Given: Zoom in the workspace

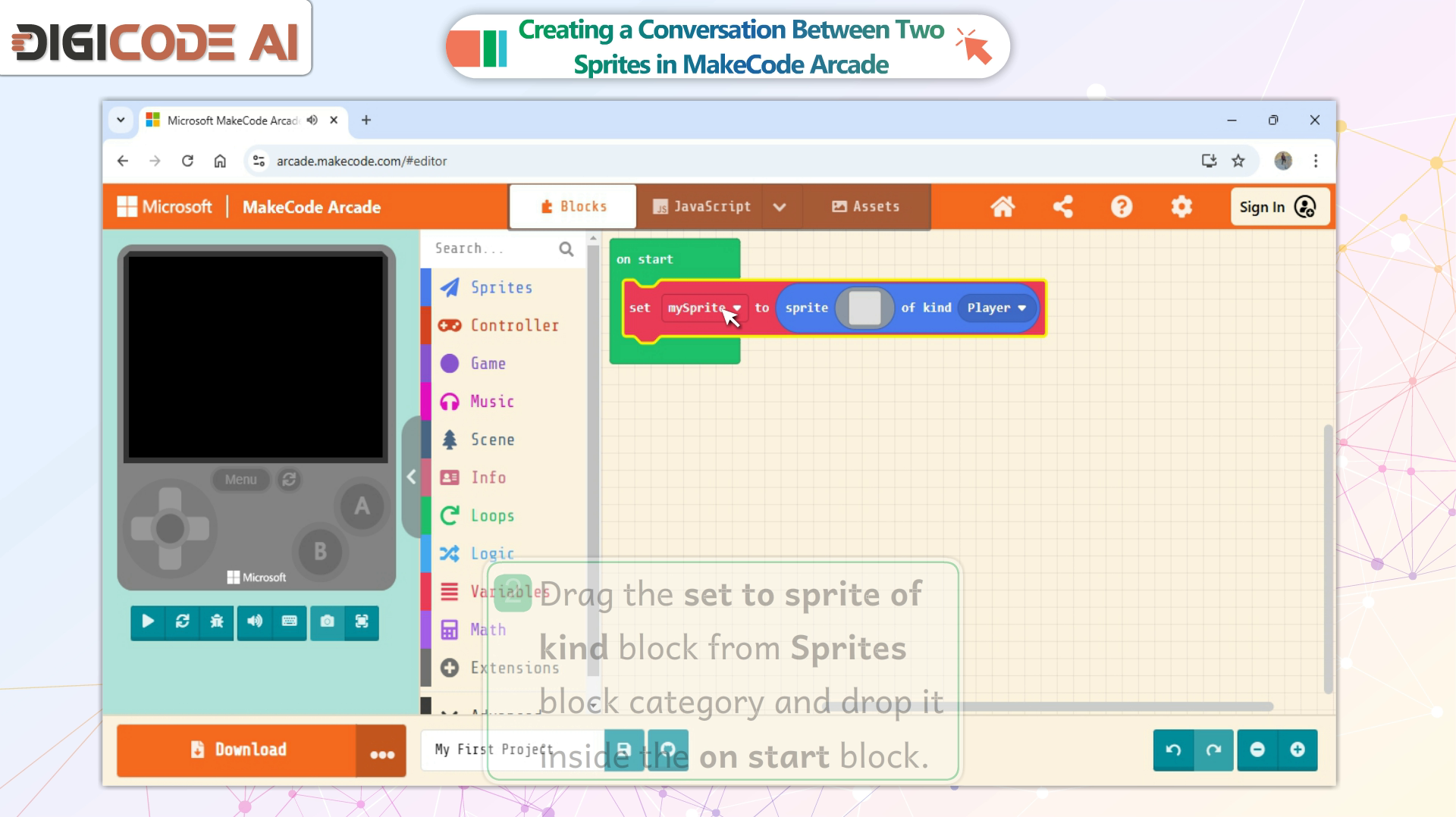Looking at the screenshot, I should click(x=1298, y=750).
